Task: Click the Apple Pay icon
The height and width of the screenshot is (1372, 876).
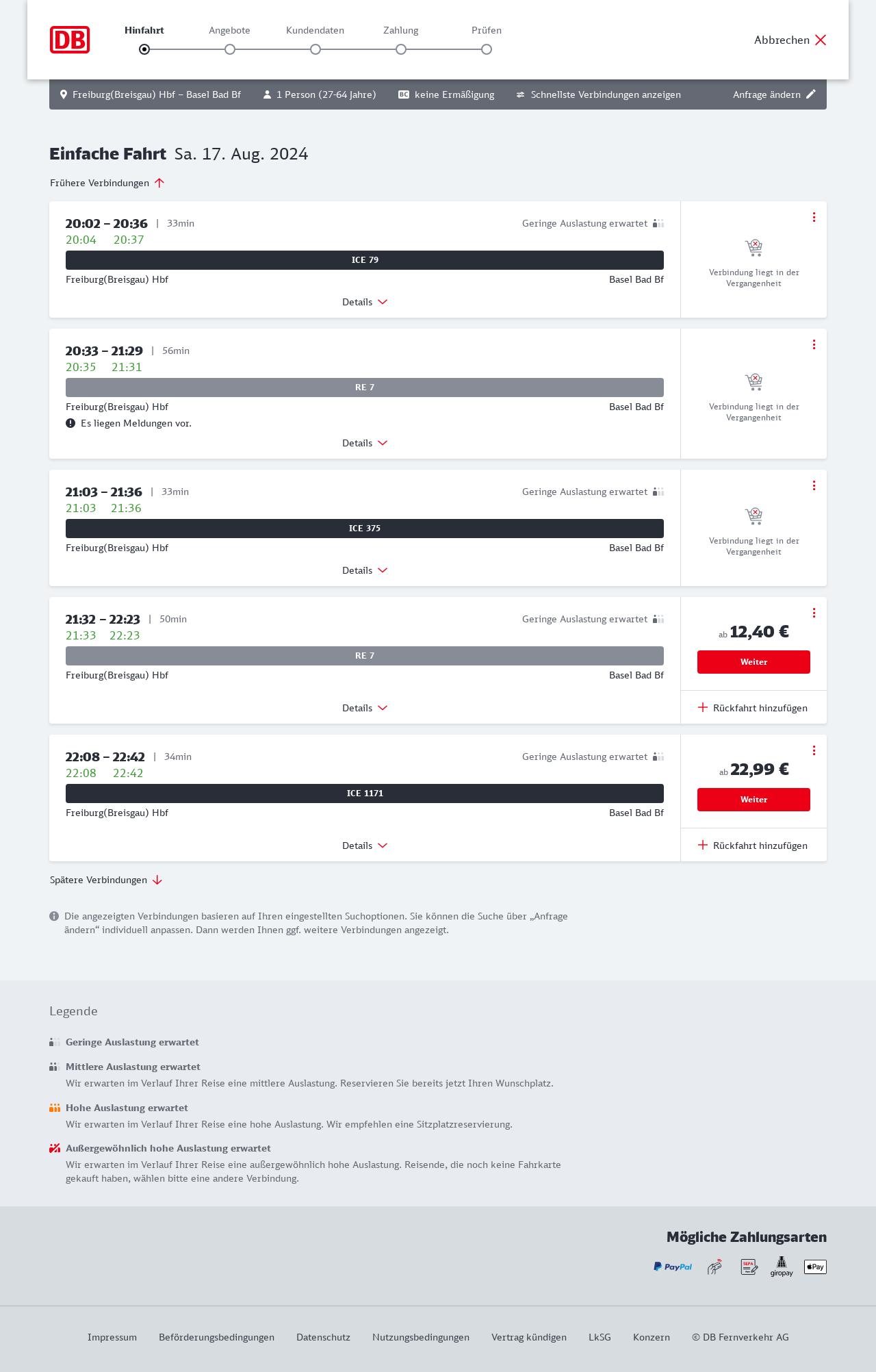Action: tap(815, 1267)
